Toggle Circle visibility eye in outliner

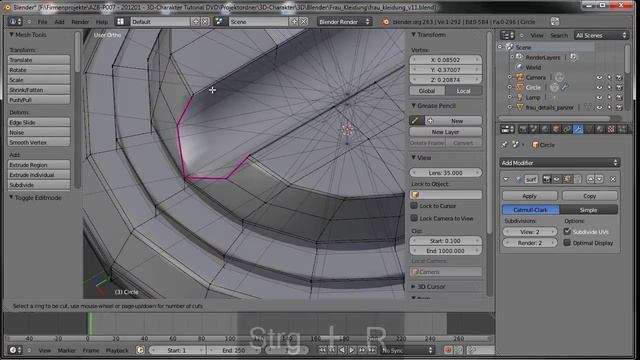[x=599, y=87]
